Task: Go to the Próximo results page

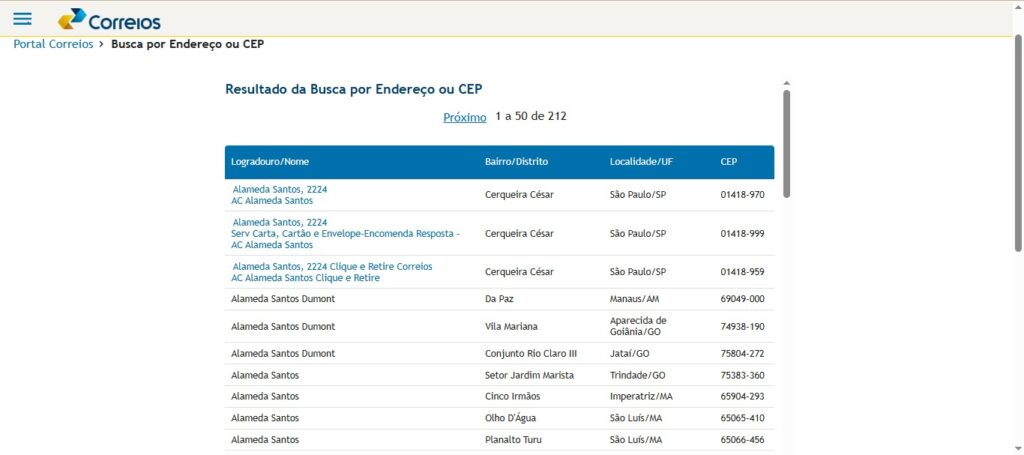Action: (x=465, y=117)
